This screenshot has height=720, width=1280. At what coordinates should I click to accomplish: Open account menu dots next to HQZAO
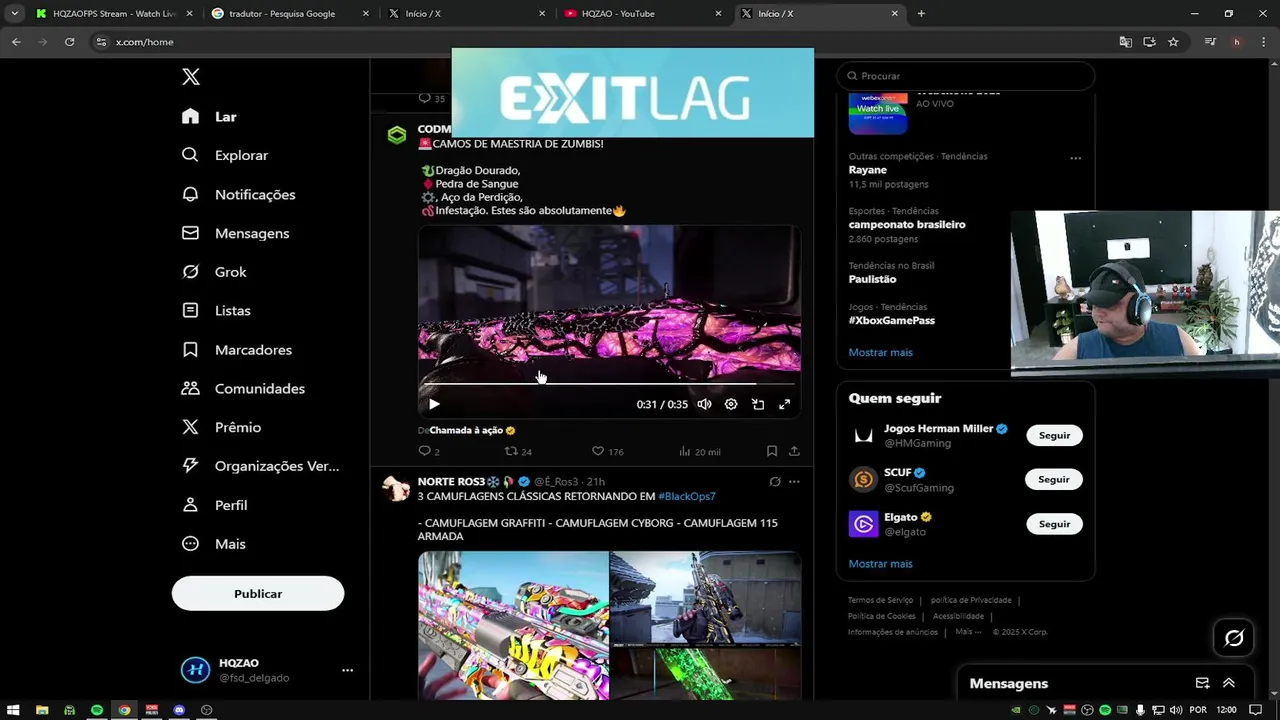(x=347, y=670)
